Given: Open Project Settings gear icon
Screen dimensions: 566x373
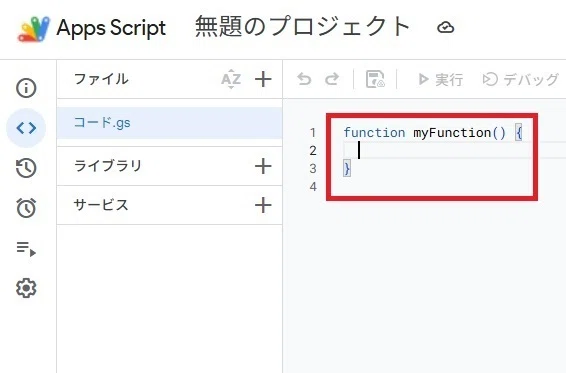Looking at the screenshot, I should point(26,288).
